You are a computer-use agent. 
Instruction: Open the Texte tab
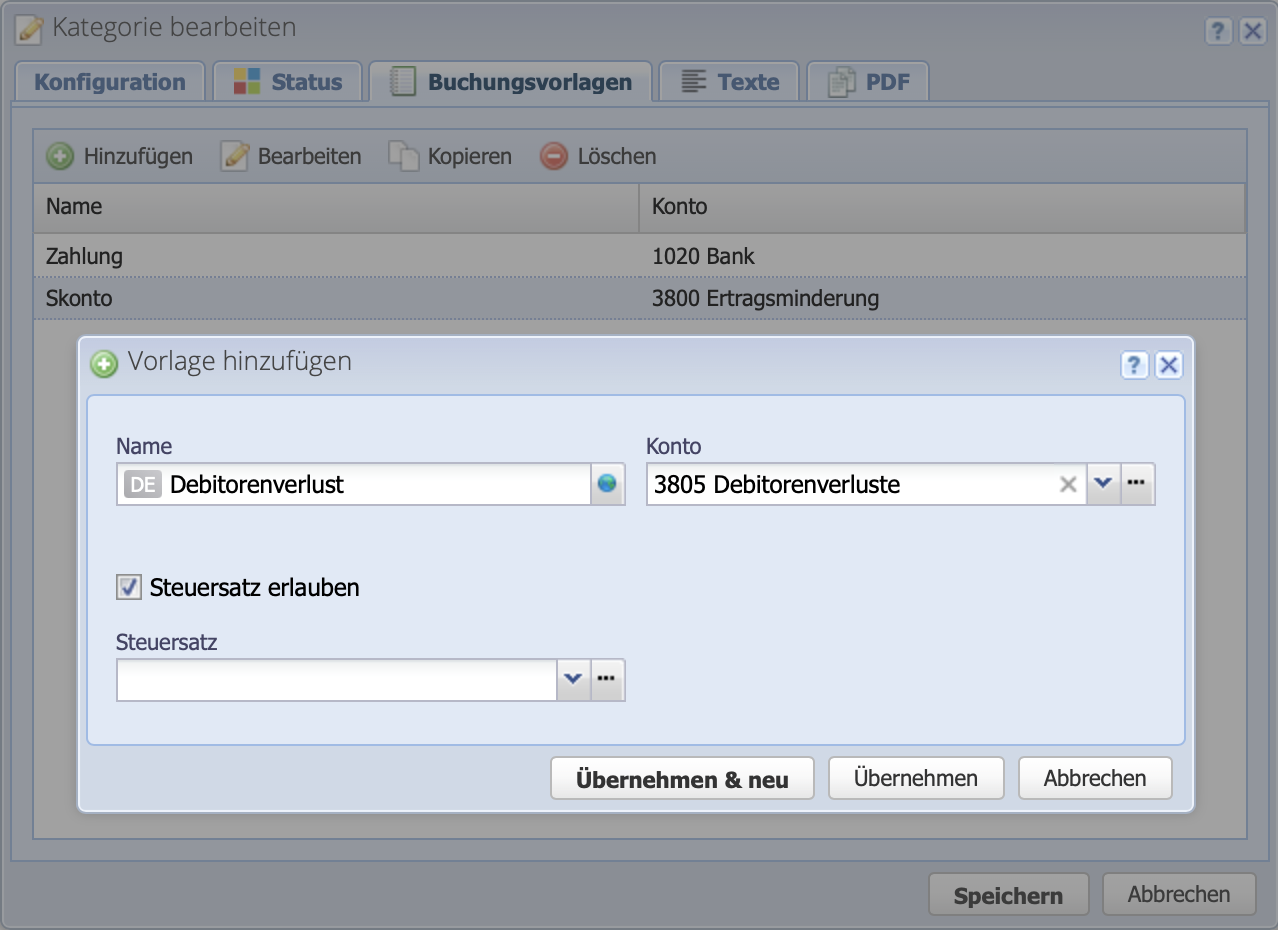tap(729, 82)
